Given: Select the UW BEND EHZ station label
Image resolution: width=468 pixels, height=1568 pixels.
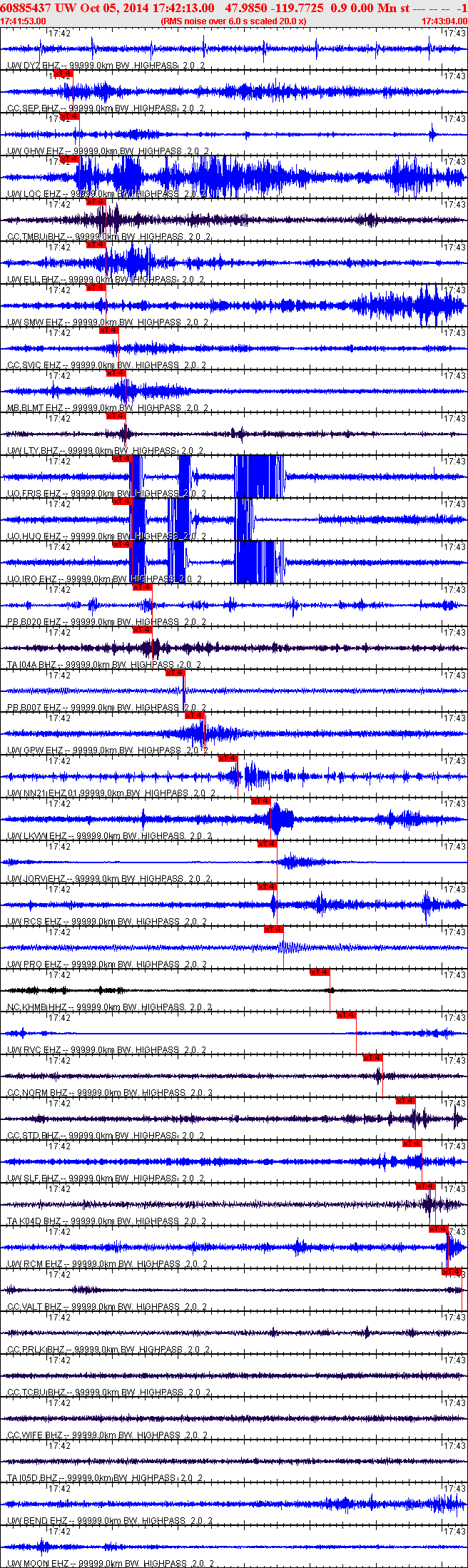Looking at the screenshot, I should pyautogui.click(x=37, y=1521).
